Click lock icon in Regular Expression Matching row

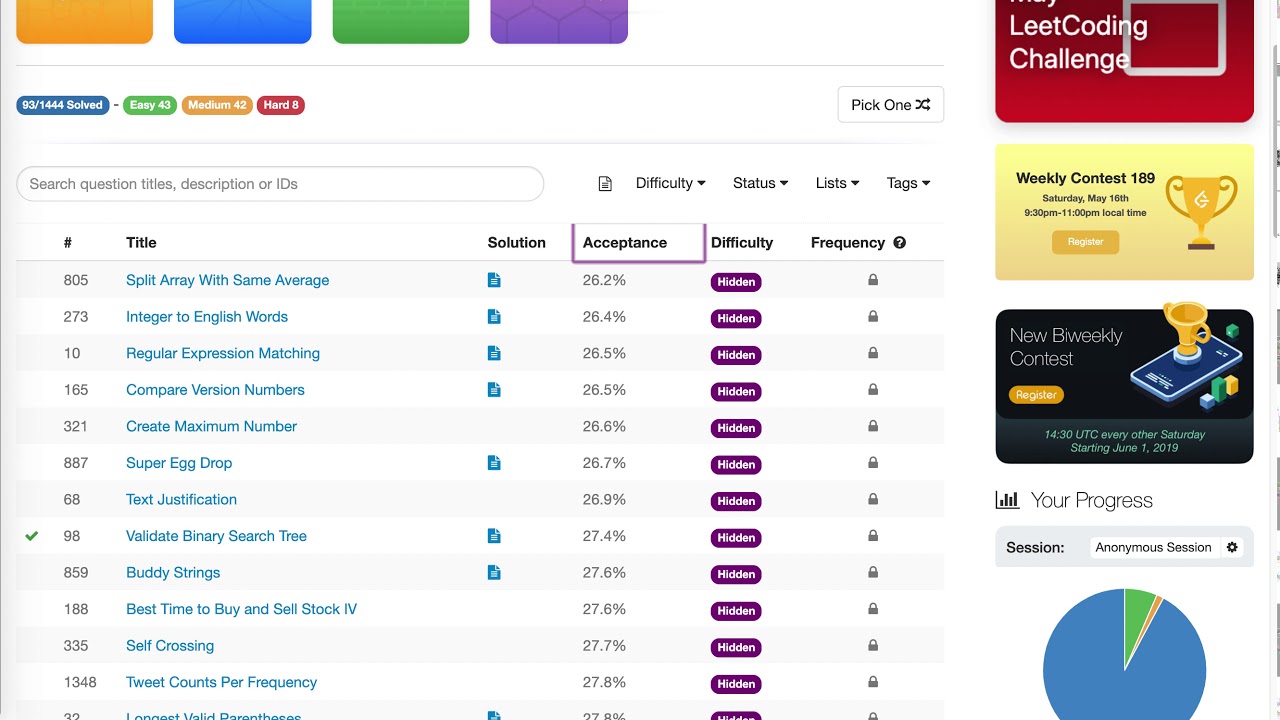click(x=873, y=353)
